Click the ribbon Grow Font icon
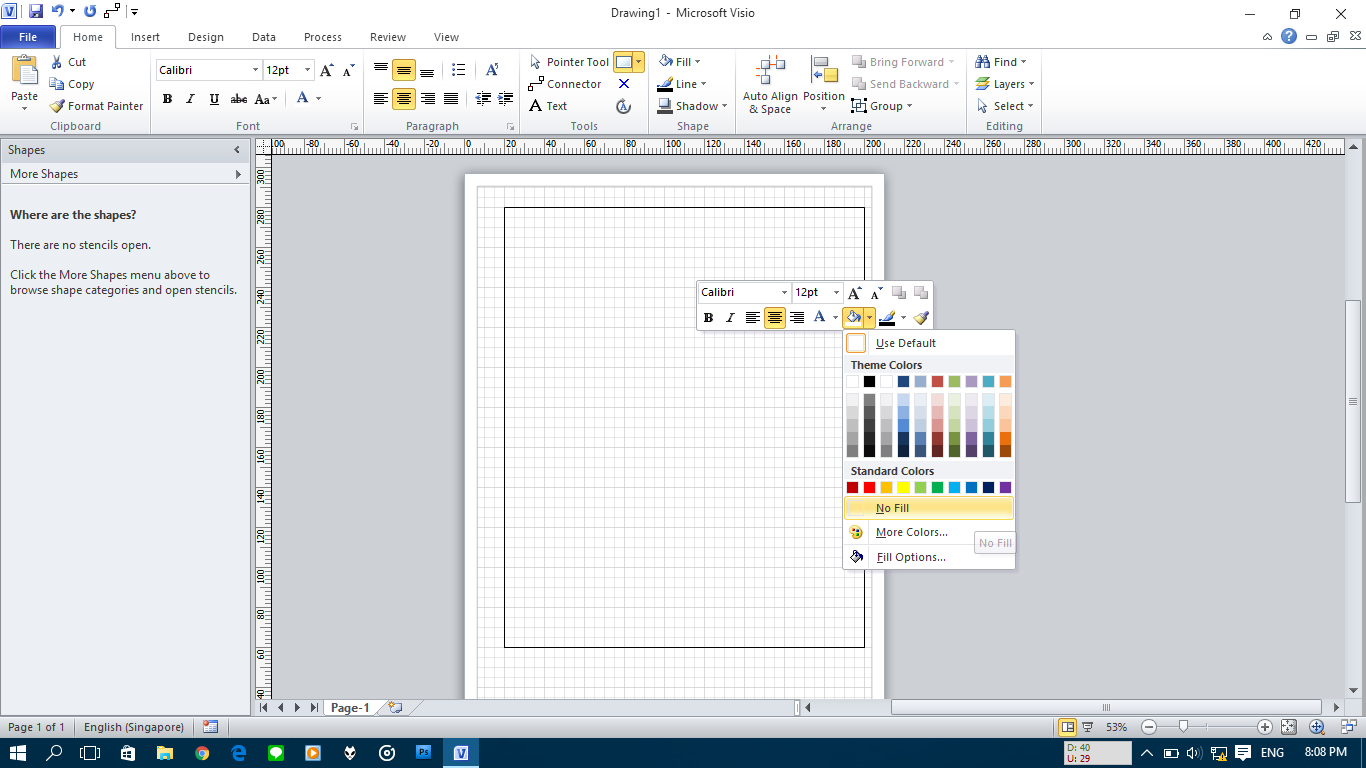The image size is (1366, 768). [327, 70]
